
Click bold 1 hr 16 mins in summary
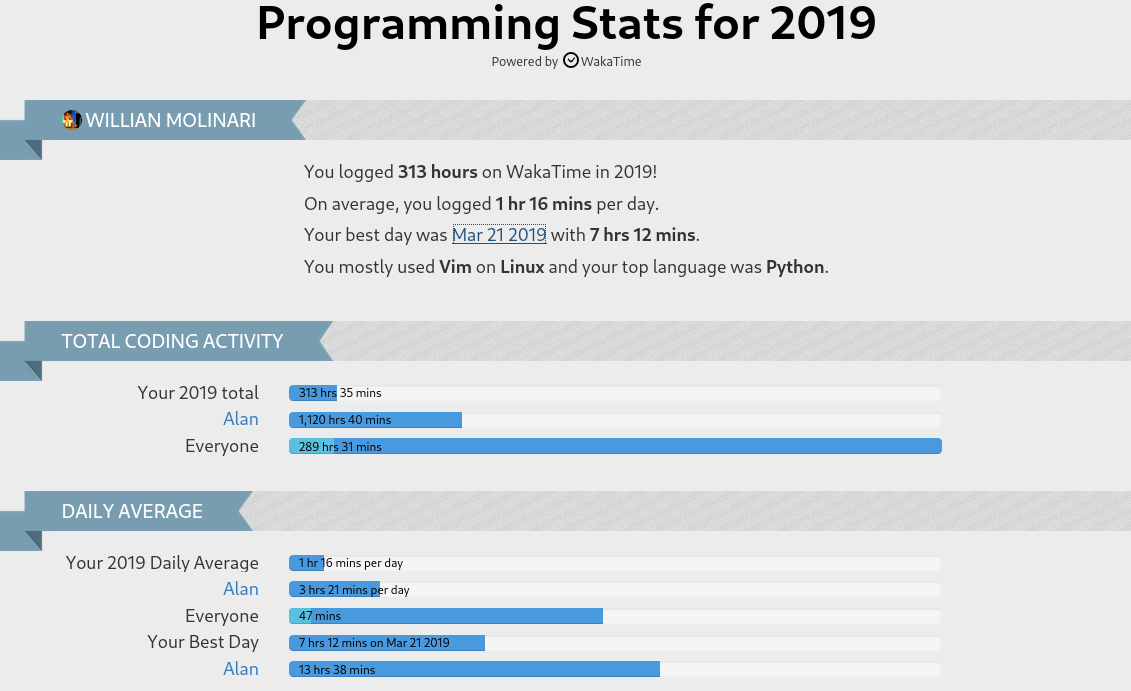544,203
